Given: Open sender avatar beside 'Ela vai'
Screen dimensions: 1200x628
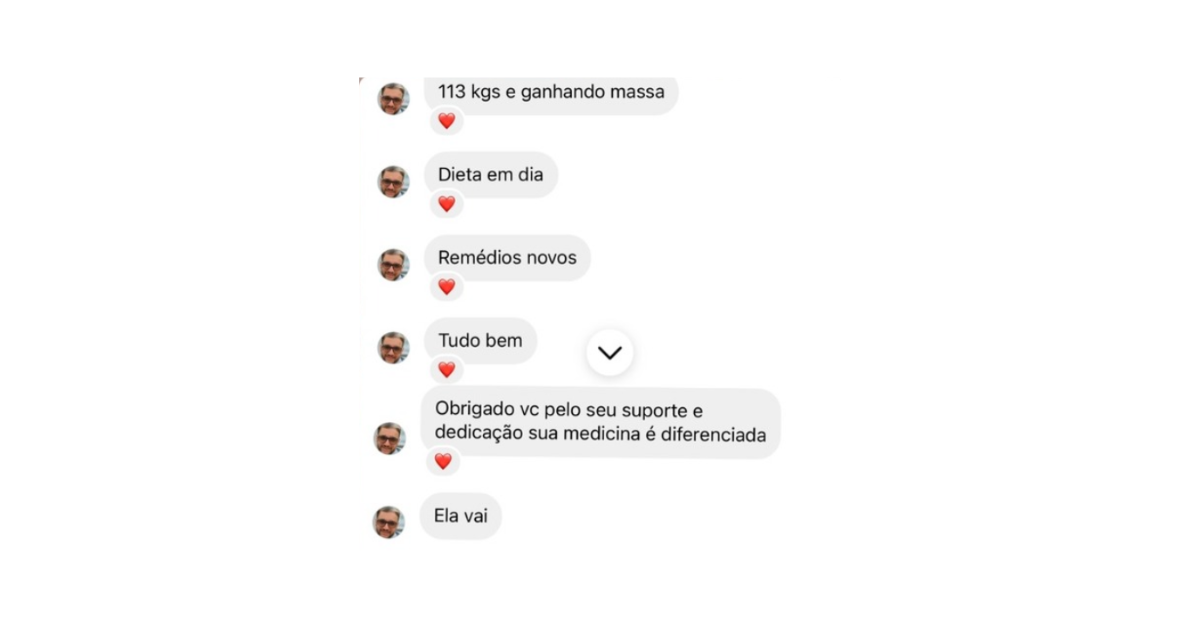Looking at the screenshot, I should tap(390, 522).
